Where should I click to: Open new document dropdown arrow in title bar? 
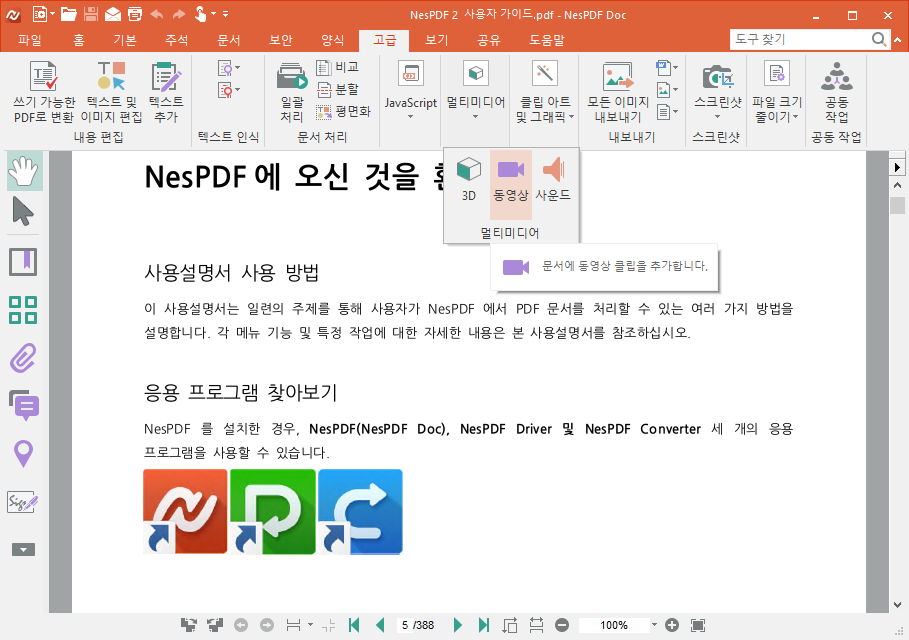pyautogui.click(x=52, y=14)
